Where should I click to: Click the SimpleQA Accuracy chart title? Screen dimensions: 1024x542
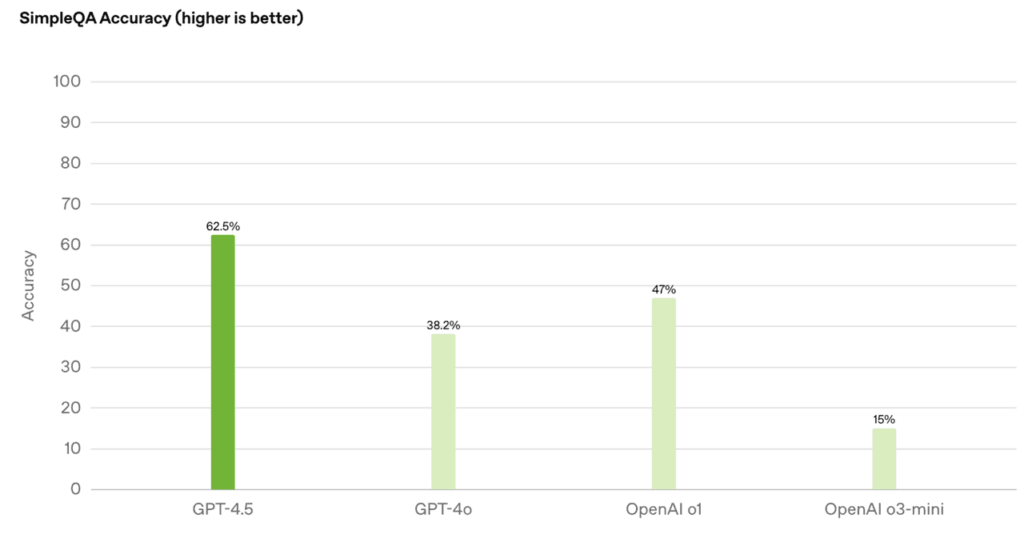coord(161,18)
